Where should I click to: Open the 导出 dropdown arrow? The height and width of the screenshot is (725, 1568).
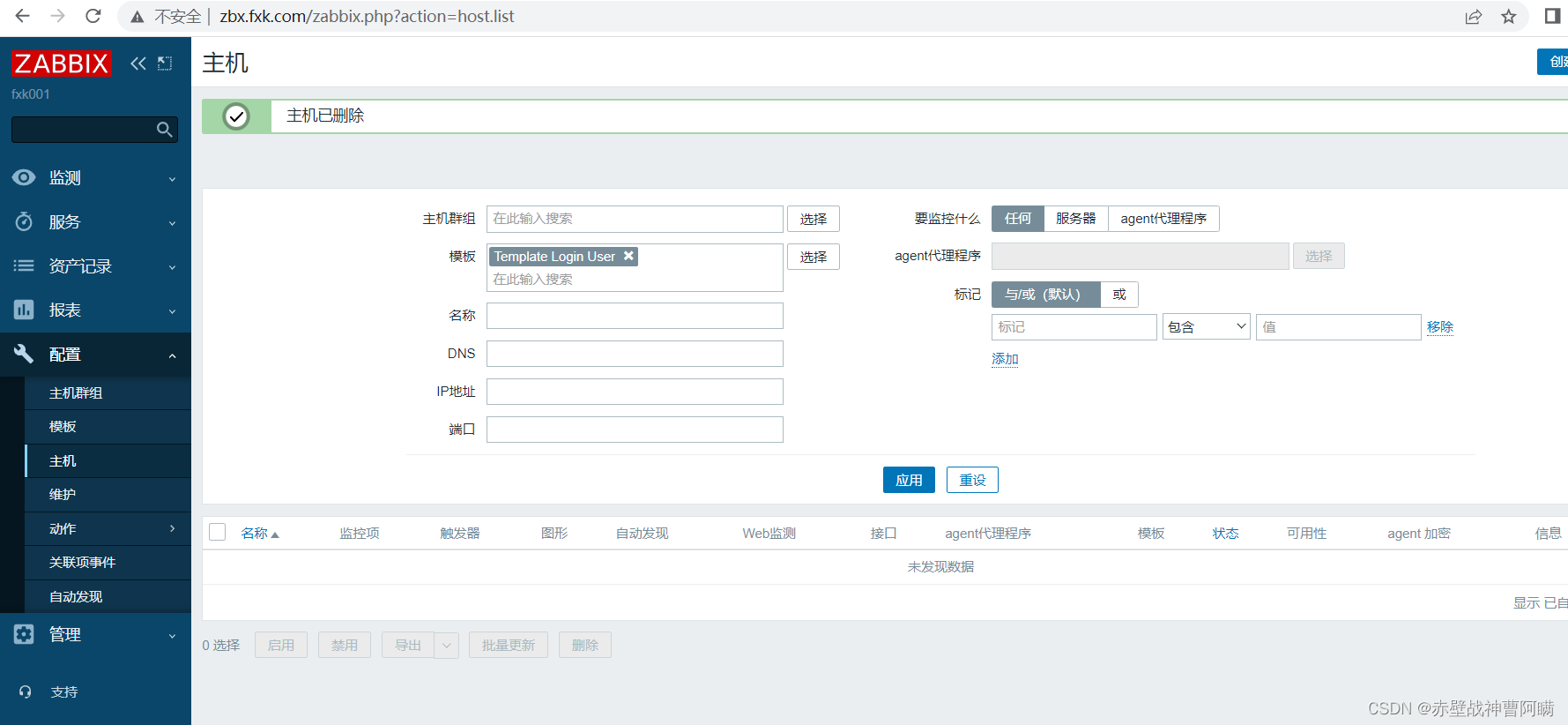447,646
